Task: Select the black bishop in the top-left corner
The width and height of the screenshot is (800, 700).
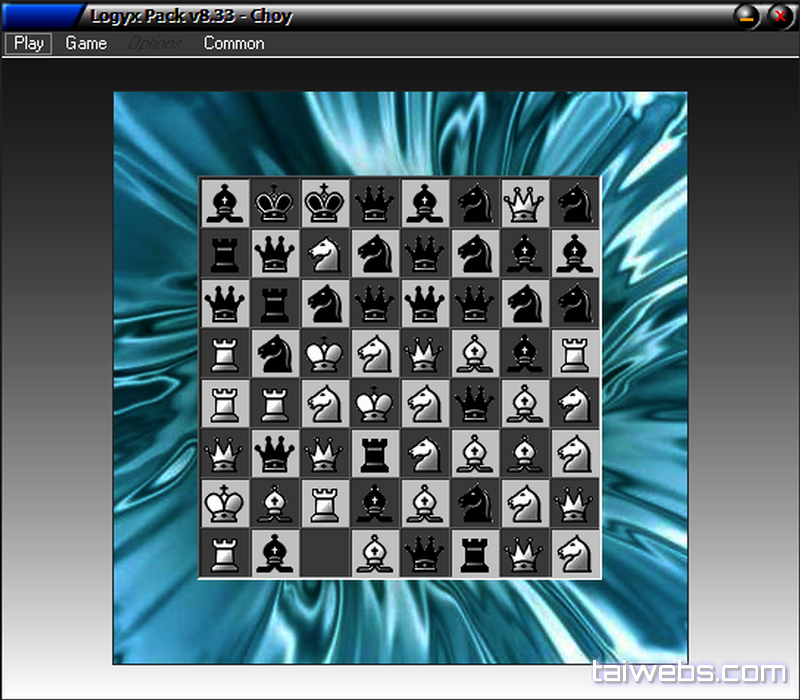Action: click(x=225, y=202)
